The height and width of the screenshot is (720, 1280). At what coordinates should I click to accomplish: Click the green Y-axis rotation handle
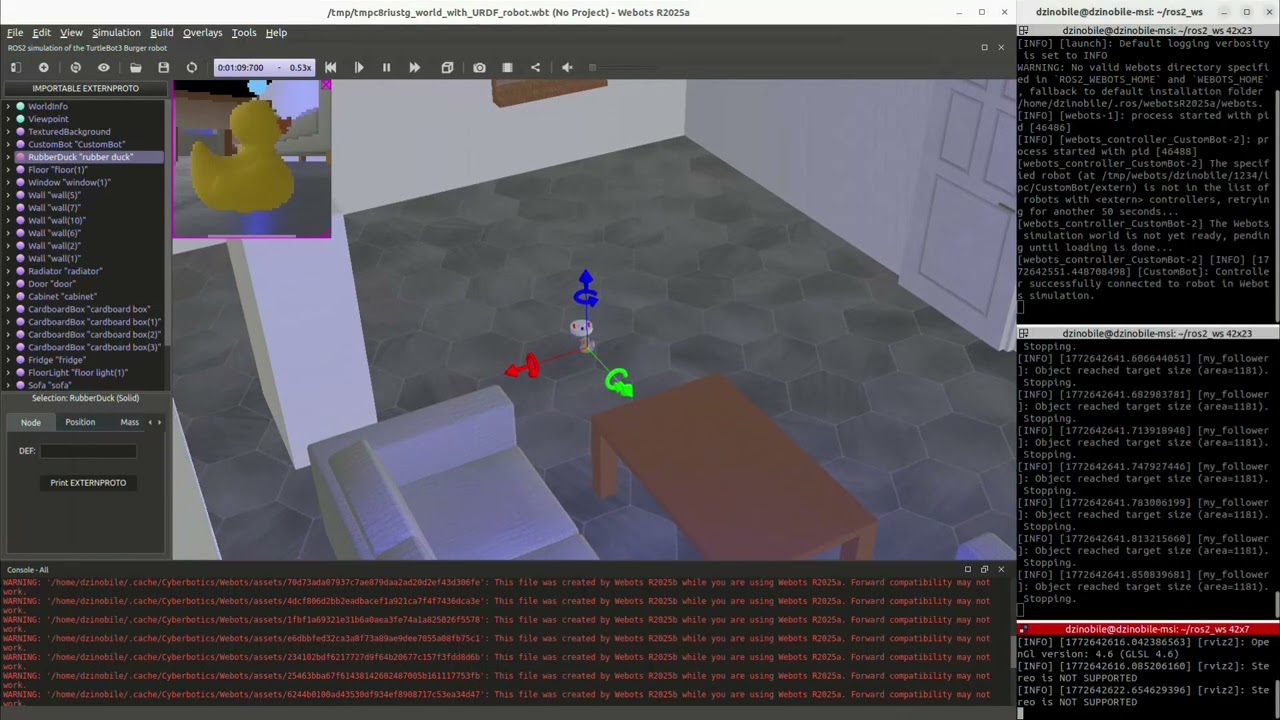[x=619, y=382]
